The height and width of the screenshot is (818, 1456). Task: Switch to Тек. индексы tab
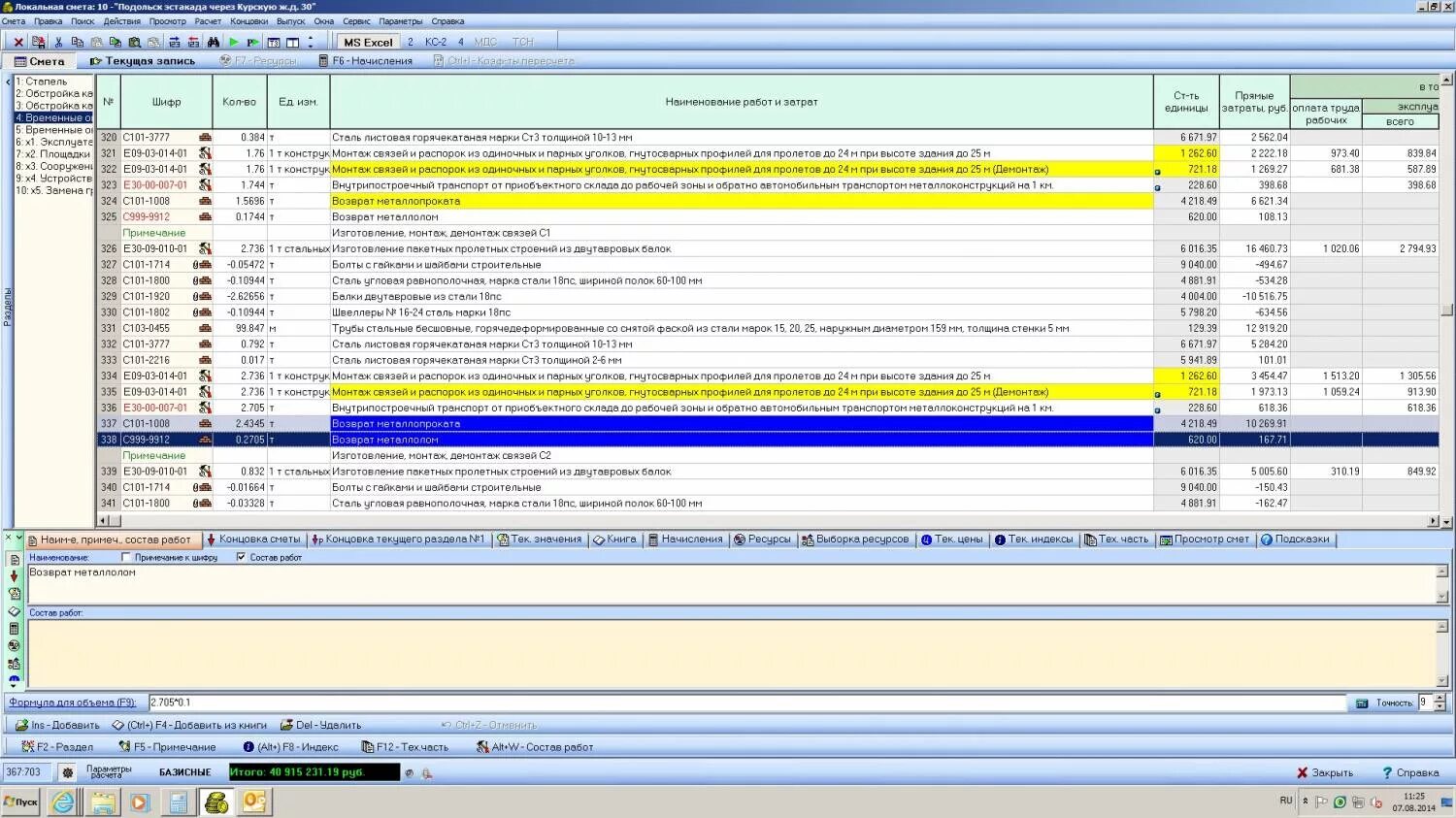[1034, 540]
